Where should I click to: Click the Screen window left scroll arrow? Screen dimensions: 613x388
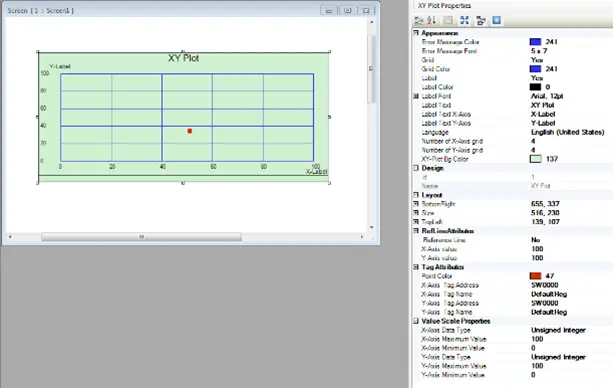[x=10, y=237]
